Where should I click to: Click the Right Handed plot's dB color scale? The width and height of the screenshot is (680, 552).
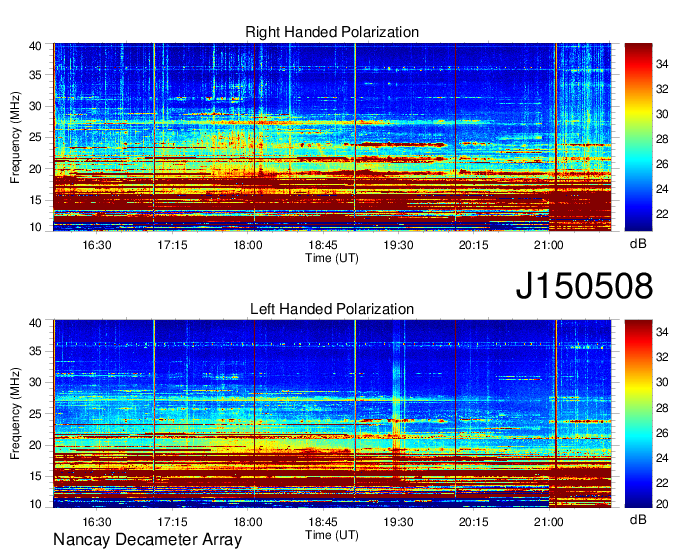pyautogui.click(x=638, y=137)
